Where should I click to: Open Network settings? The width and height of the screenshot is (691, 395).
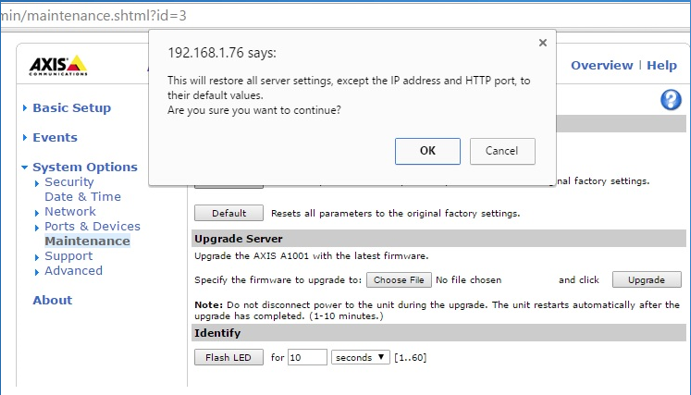pyautogui.click(x=70, y=212)
